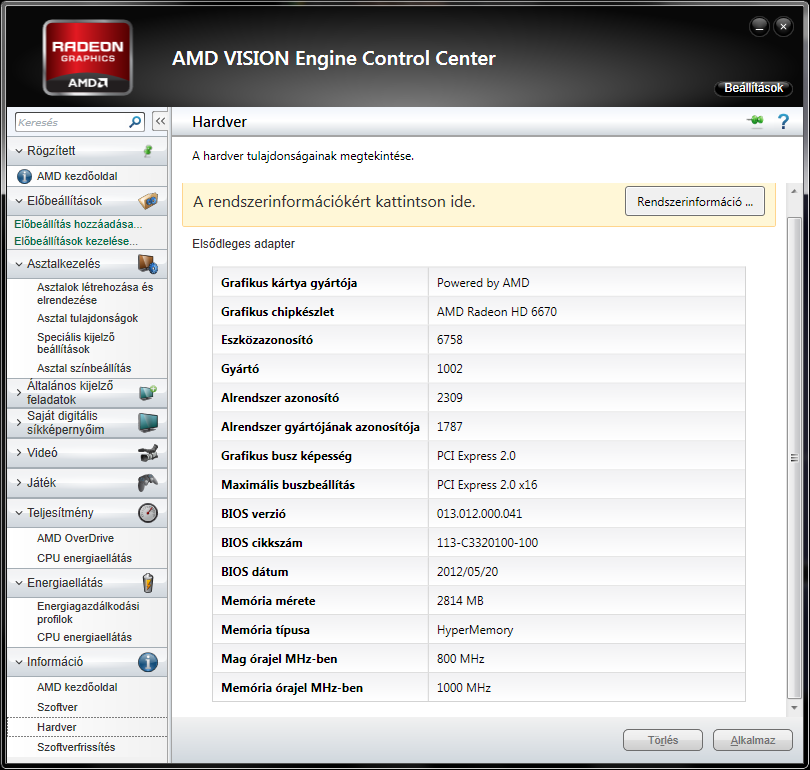Select the 800 MHz core clock value
810x770 pixels.
click(461, 659)
